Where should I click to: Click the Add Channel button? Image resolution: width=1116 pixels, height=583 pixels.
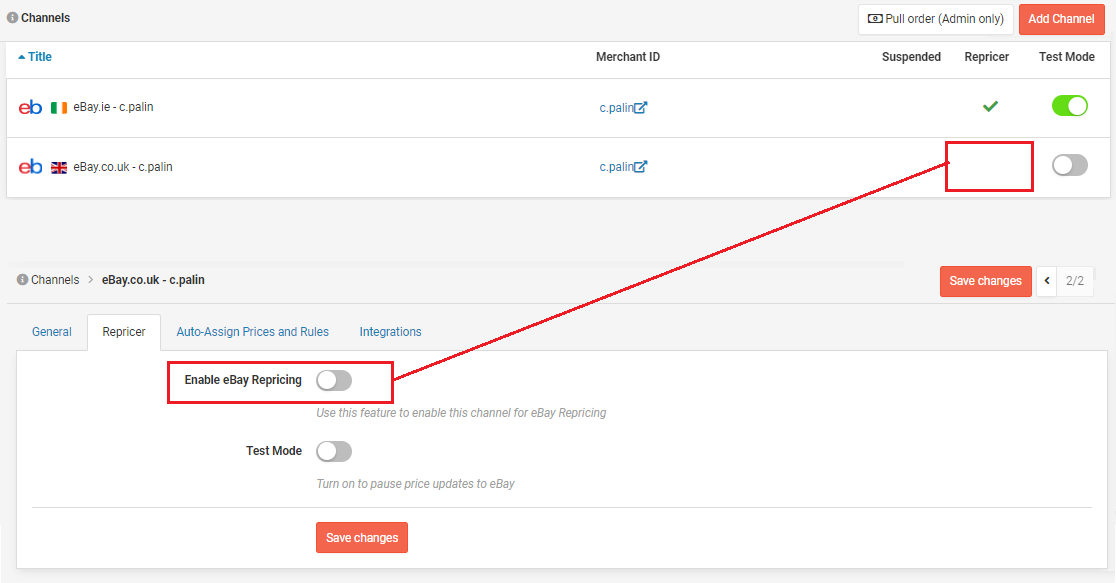point(1061,19)
